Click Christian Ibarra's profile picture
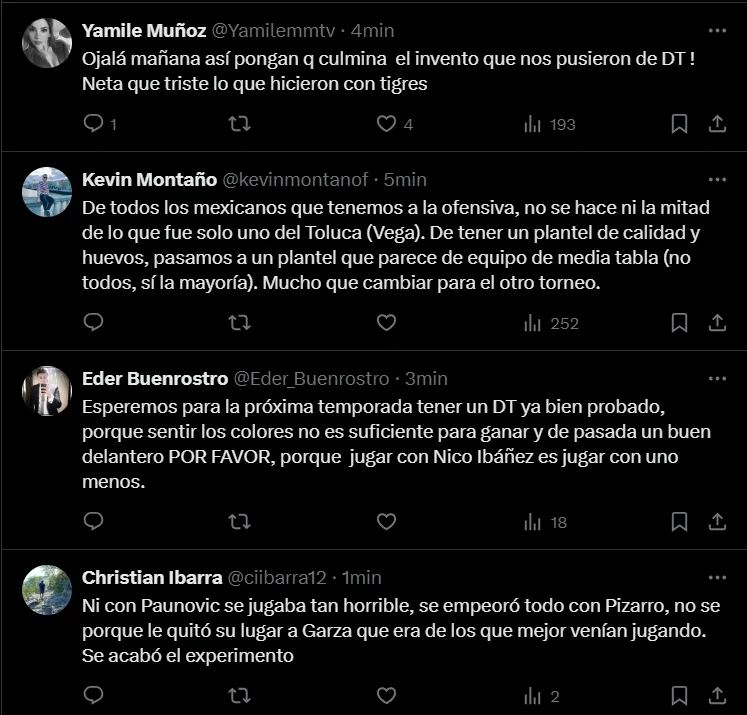The height and width of the screenshot is (715, 747). [x=47, y=589]
